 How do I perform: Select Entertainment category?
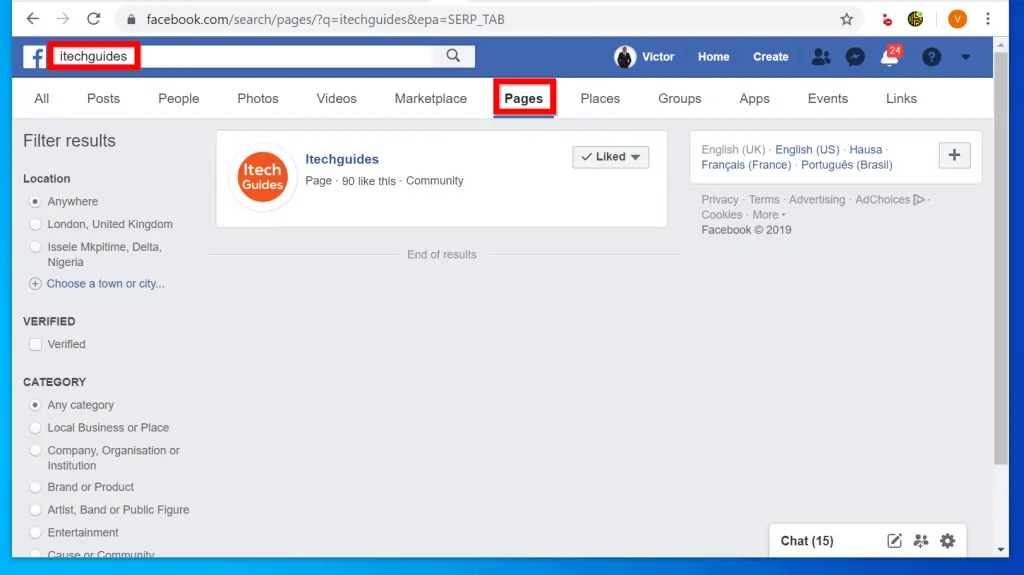point(35,533)
